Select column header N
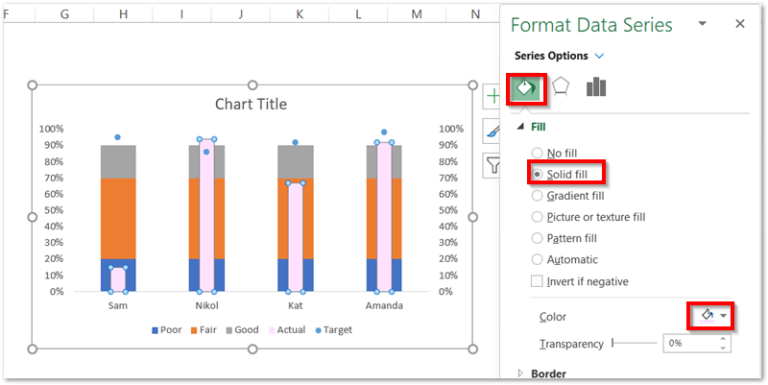Screen dimensions: 768x385 click(x=475, y=15)
